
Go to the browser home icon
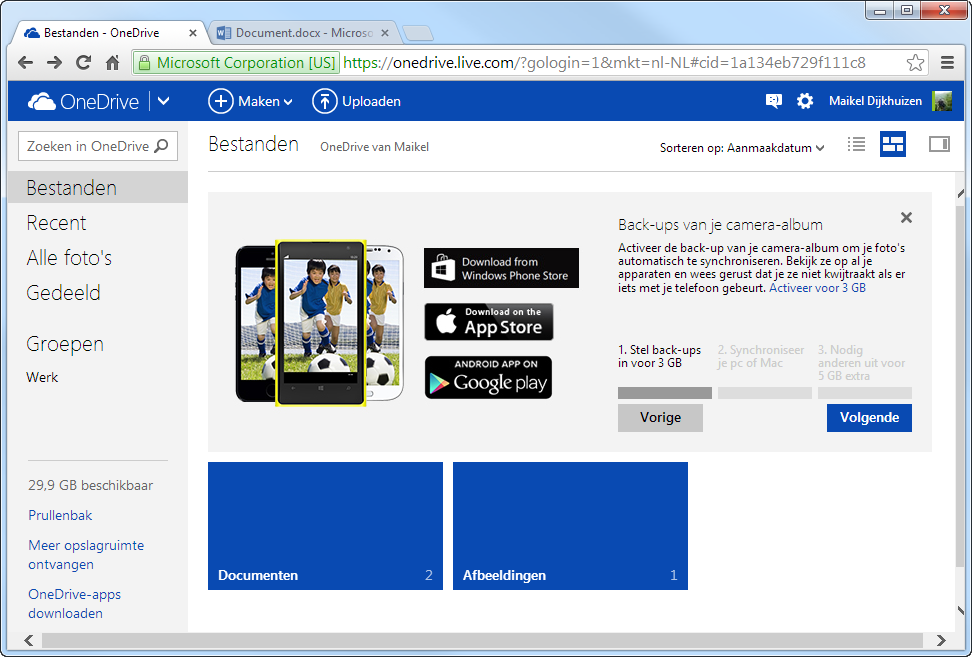[112, 63]
